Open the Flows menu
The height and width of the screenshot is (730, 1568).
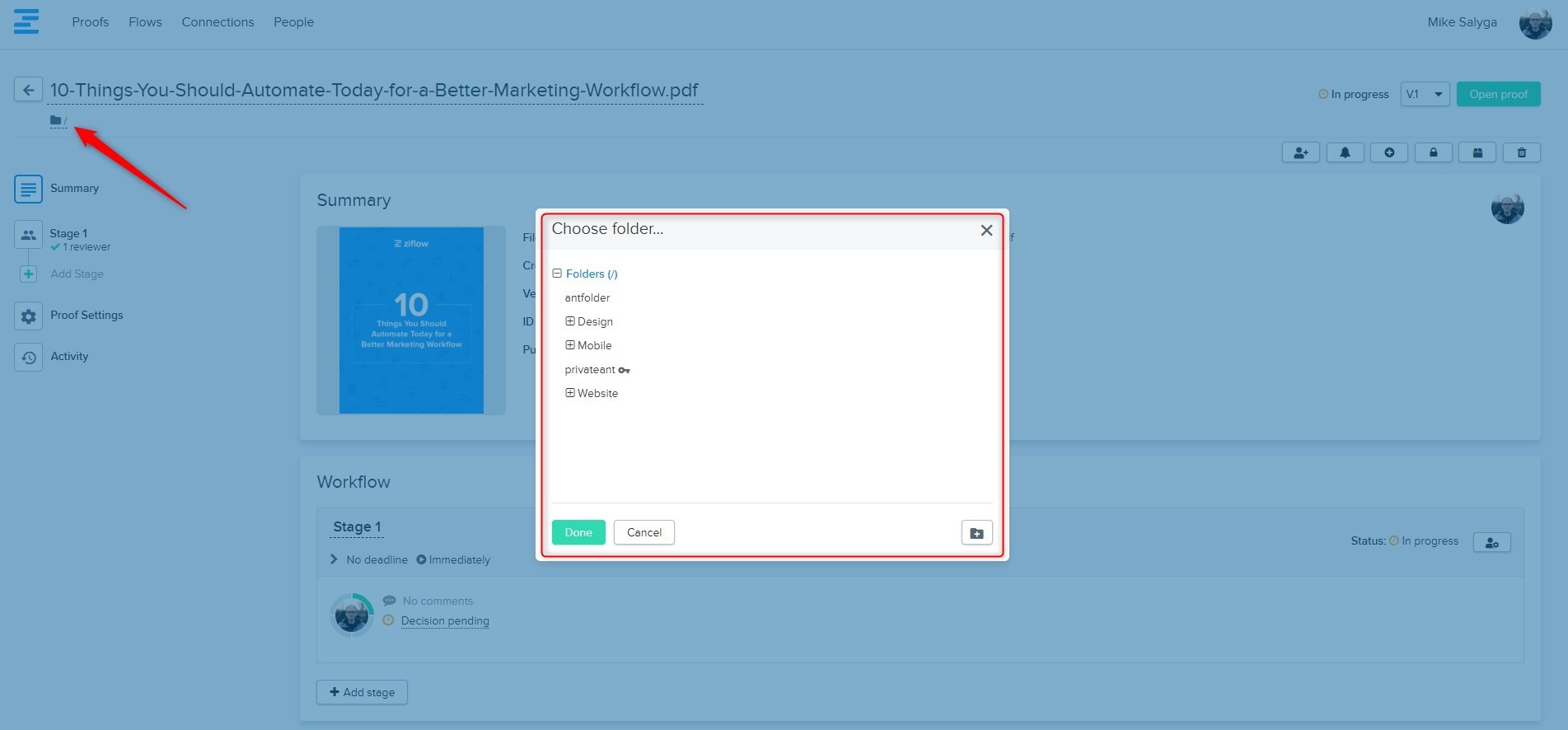145,22
